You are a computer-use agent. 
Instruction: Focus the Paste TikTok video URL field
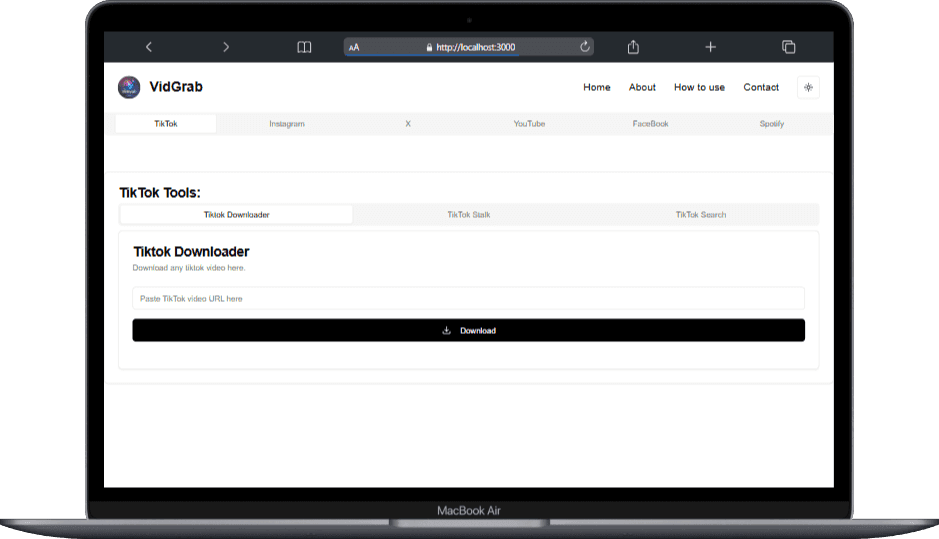tap(468, 298)
